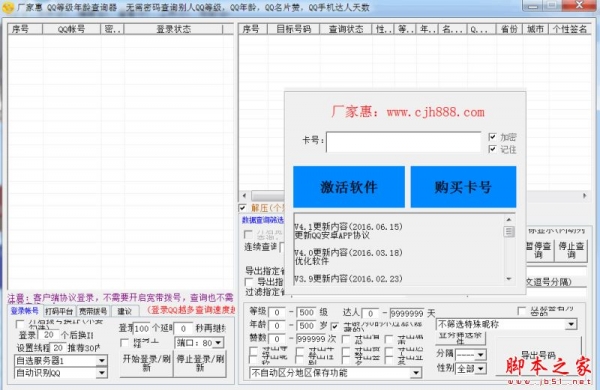Toggle the 解压 checkbox

[242, 208]
